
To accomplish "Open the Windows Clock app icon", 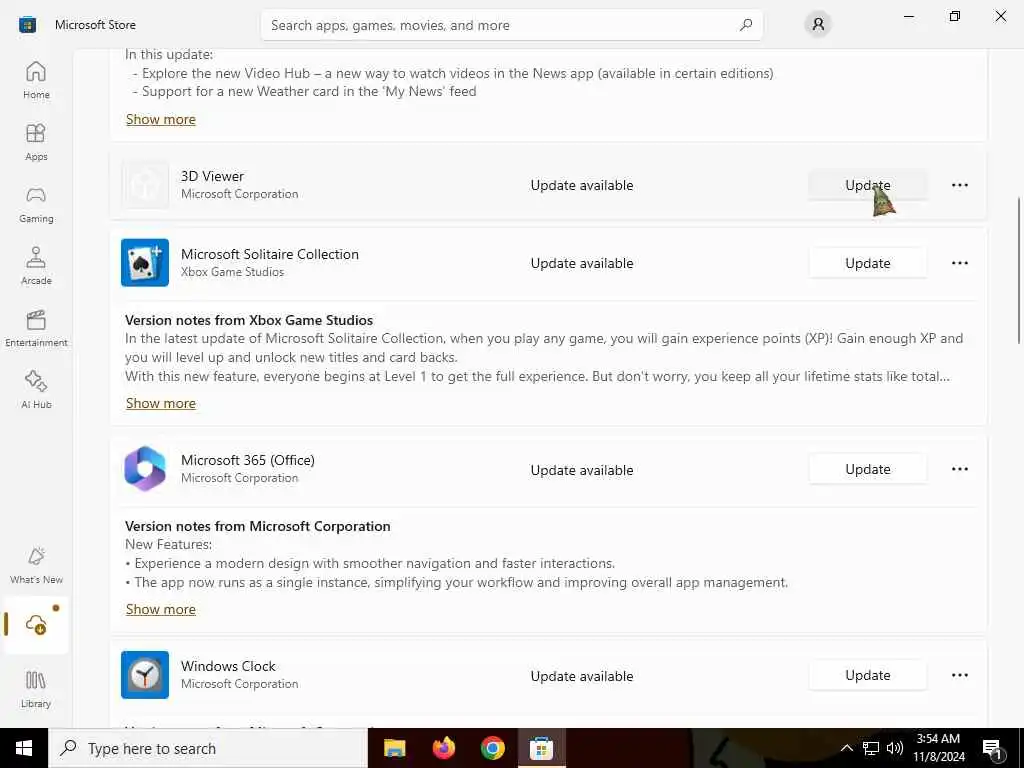I will point(145,675).
